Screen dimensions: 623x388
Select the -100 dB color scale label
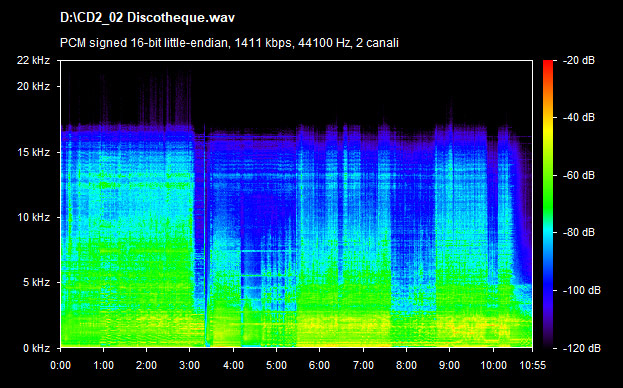pyautogui.click(x=582, y=290)
